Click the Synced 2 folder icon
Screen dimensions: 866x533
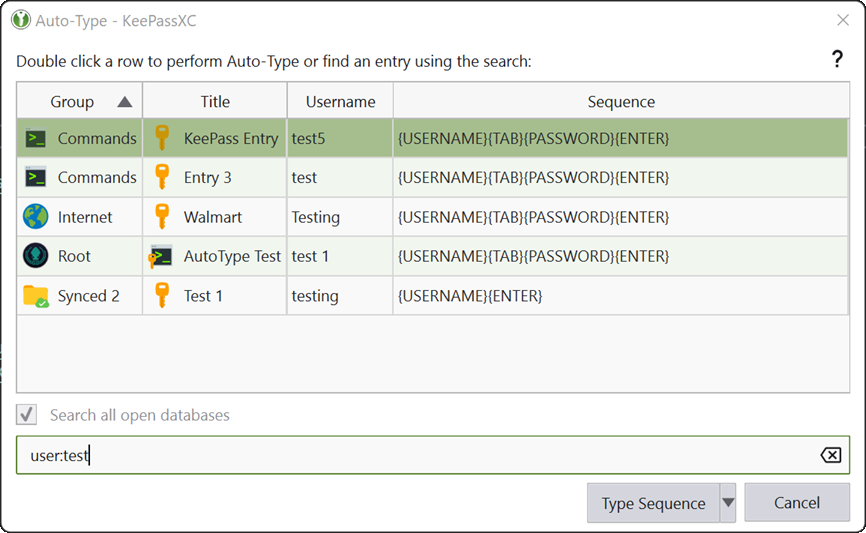click(x=36, y=296)
